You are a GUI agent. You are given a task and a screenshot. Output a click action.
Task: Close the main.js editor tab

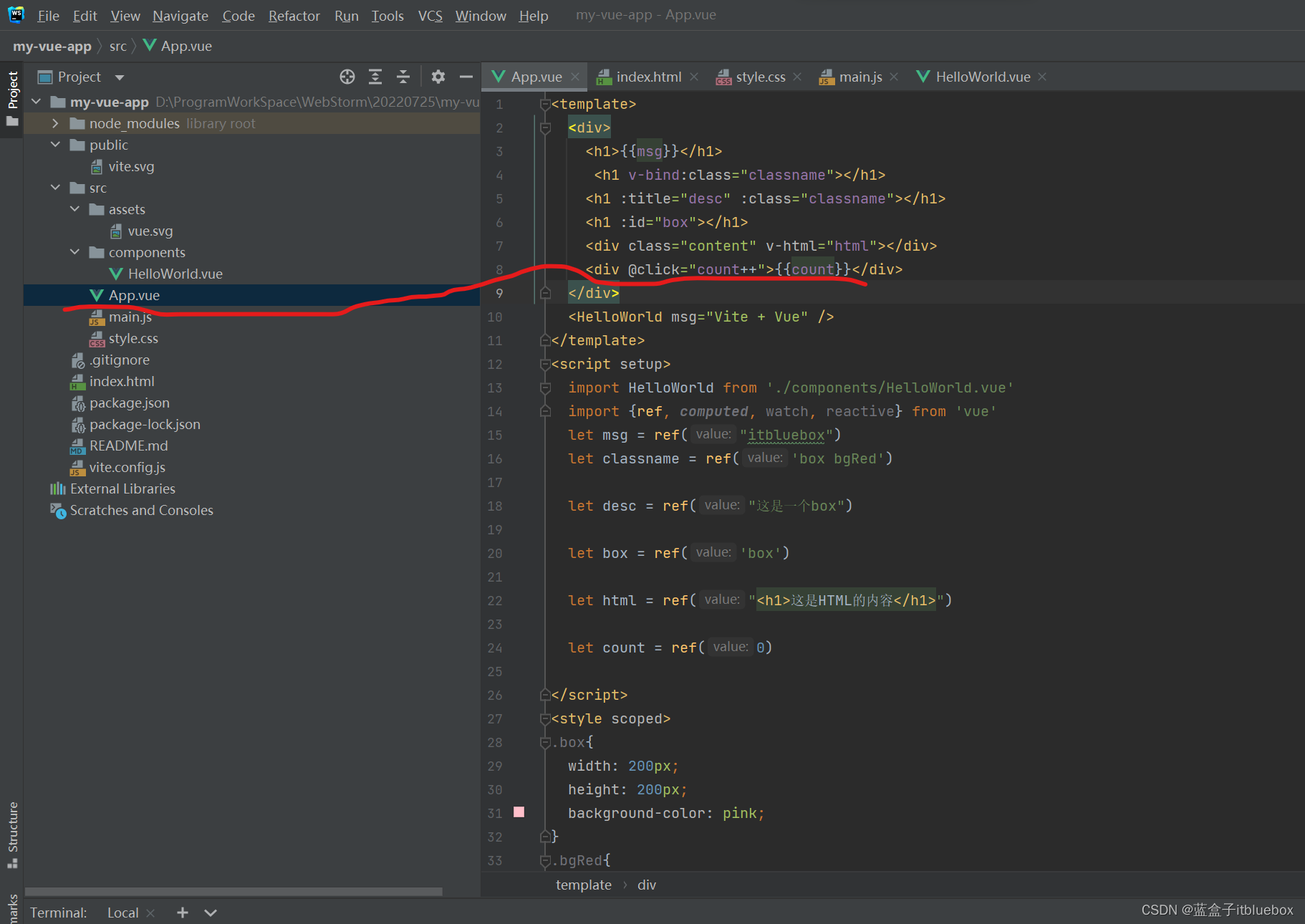[894, 77]
